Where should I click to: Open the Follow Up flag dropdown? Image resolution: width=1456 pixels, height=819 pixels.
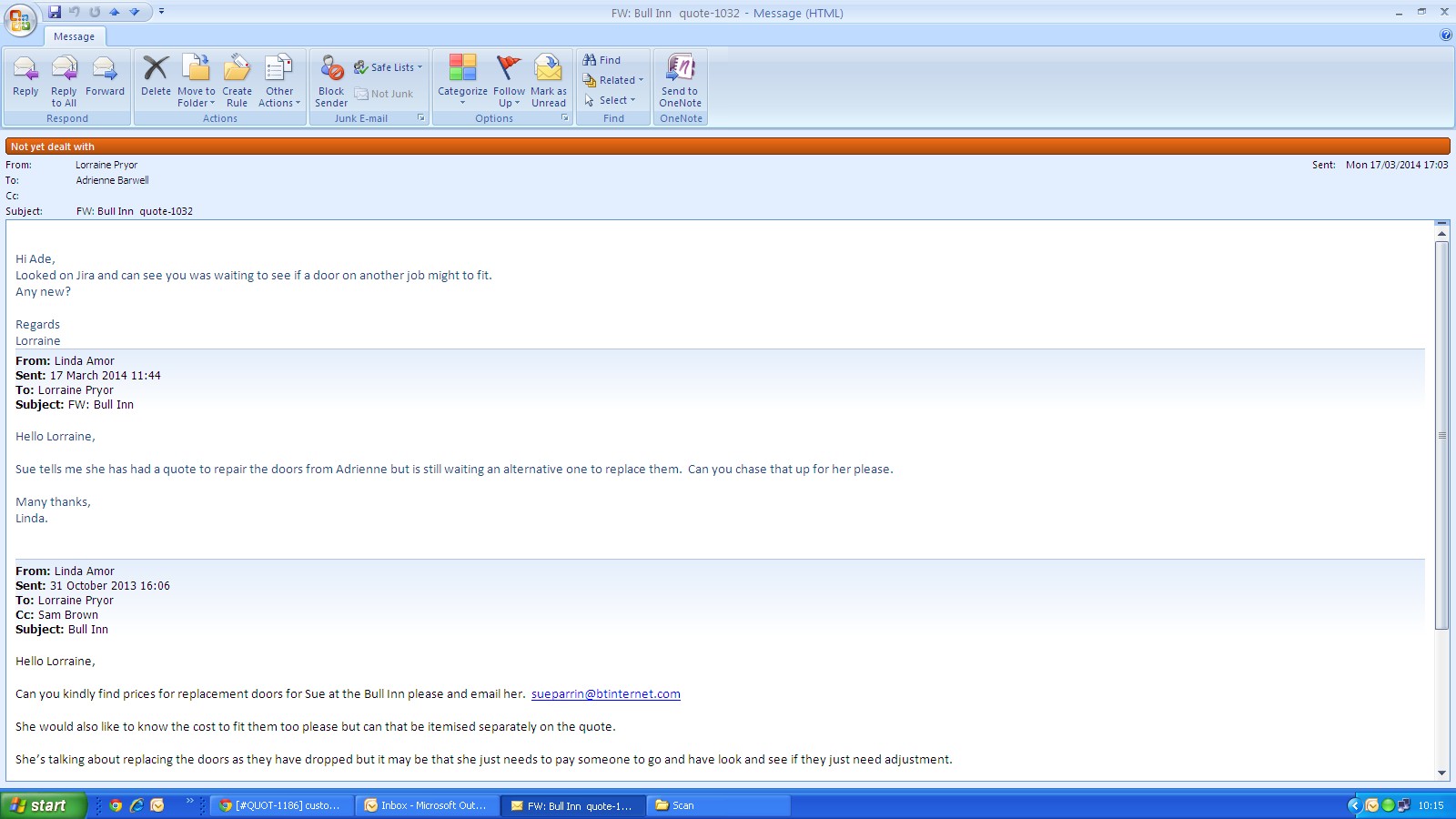point(509,96)
